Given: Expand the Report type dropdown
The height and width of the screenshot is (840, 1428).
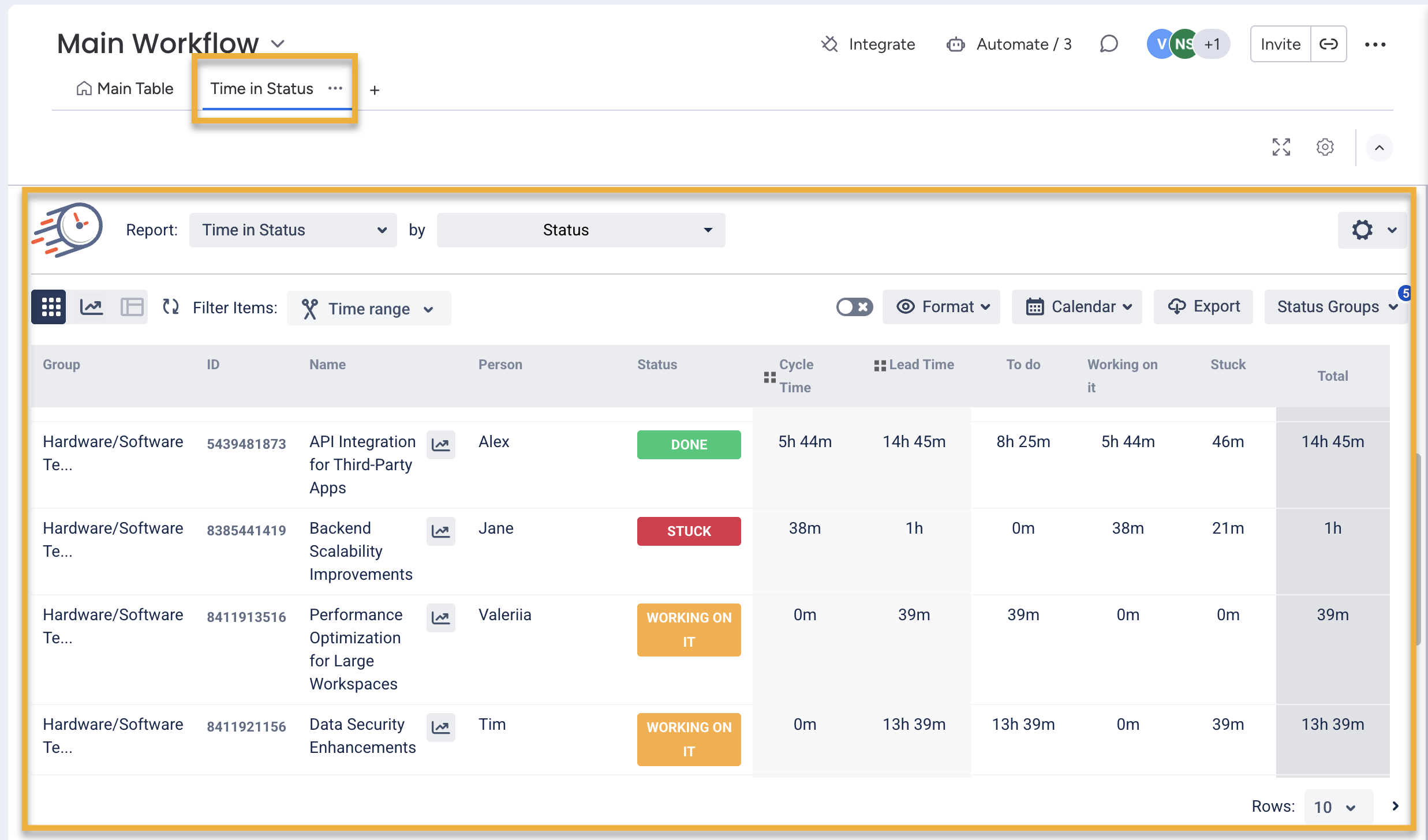Looking at the screenshot, I should [x=293, y=230].
